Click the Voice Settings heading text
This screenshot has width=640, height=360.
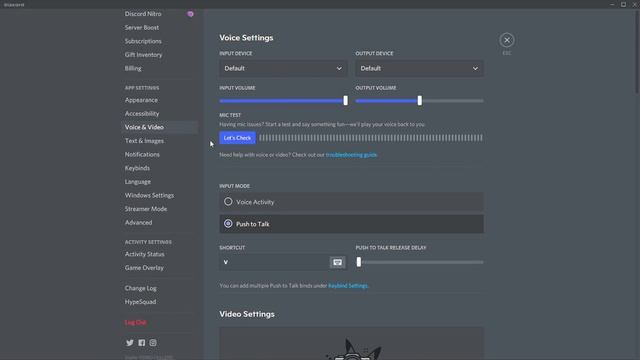246,38
